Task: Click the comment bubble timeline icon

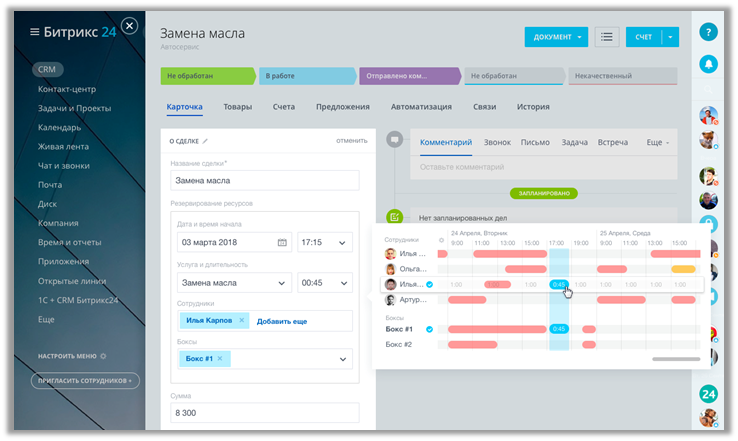Action: pos(394,139)
